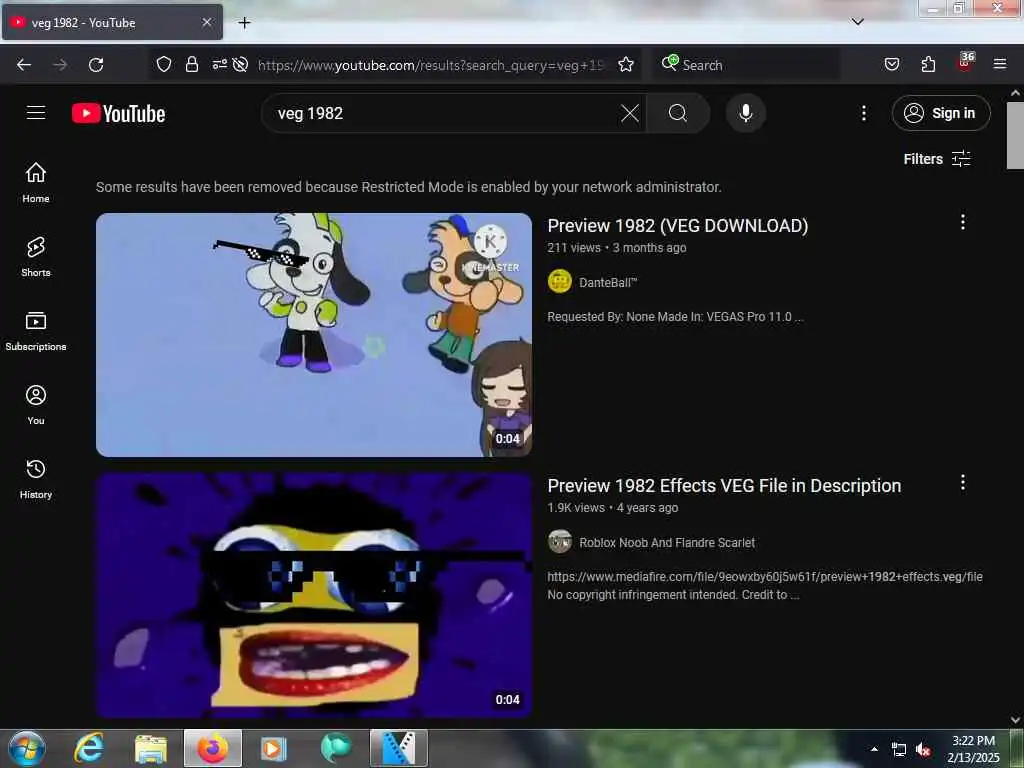Image resolution: width=1024 pixels, height=768 pixels.
Task: Click the YouTube search magnifier button
Action: [x=678, y=113]
